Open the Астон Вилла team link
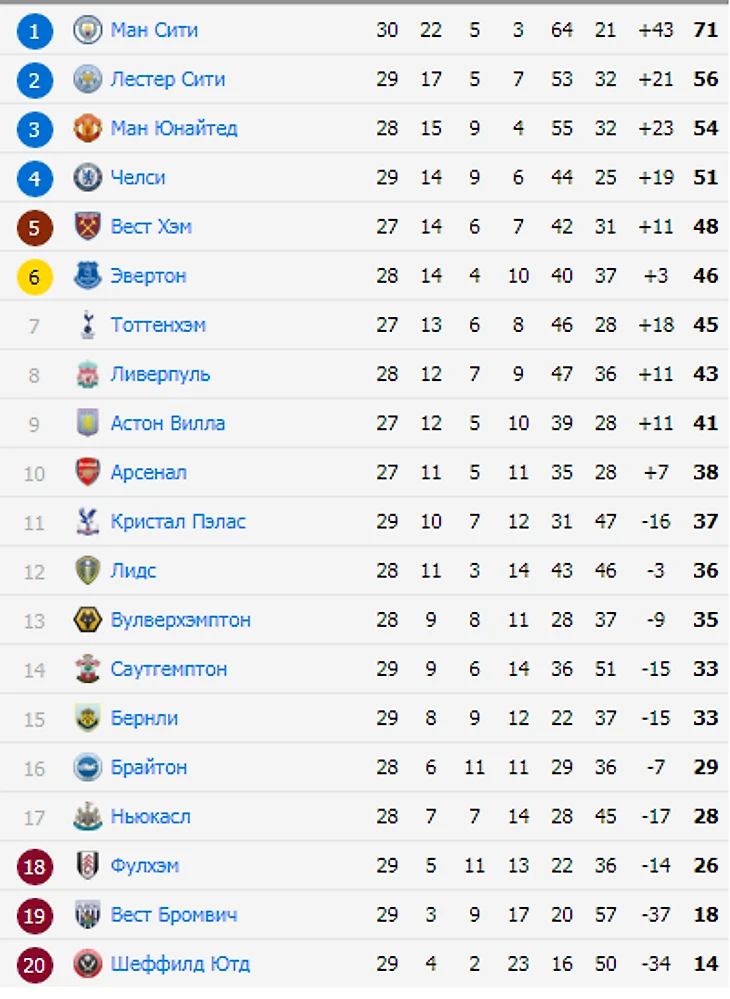 tap(167, 423)
